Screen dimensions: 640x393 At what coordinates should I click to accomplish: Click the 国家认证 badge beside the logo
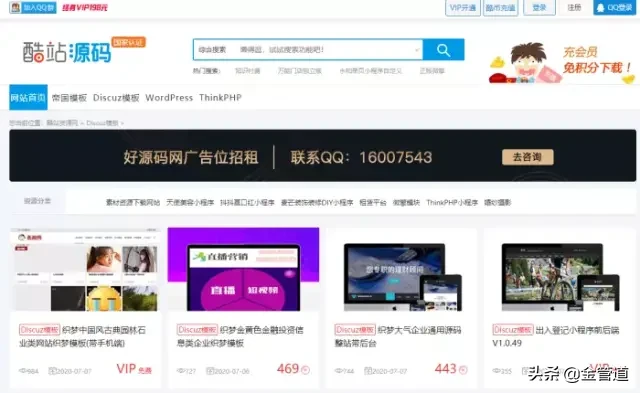128,42
